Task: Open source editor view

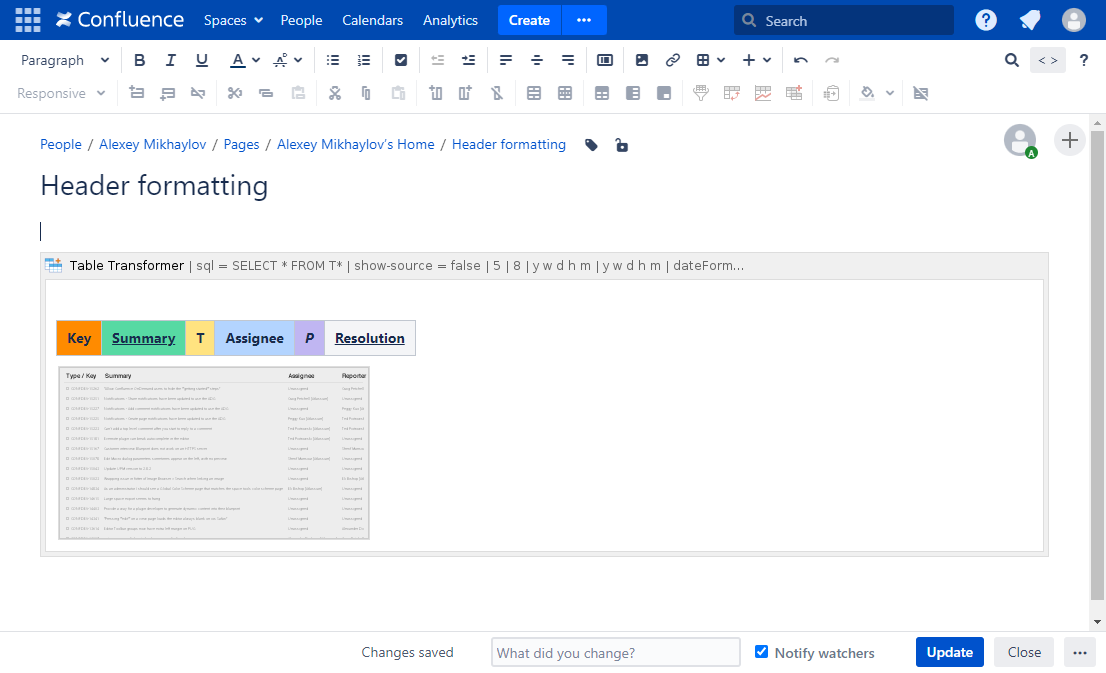Action: pyautogui.click(x=1047, y=61)
